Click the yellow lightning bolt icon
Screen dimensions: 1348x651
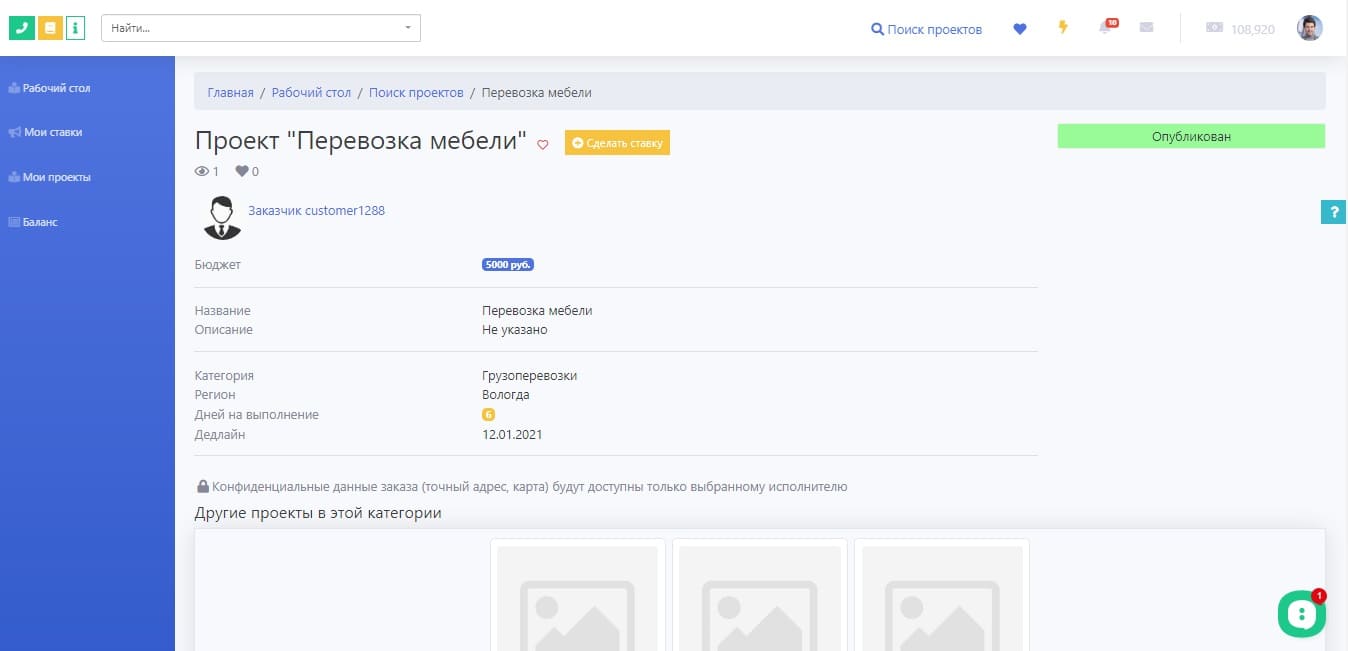(x=1063, y=28)
